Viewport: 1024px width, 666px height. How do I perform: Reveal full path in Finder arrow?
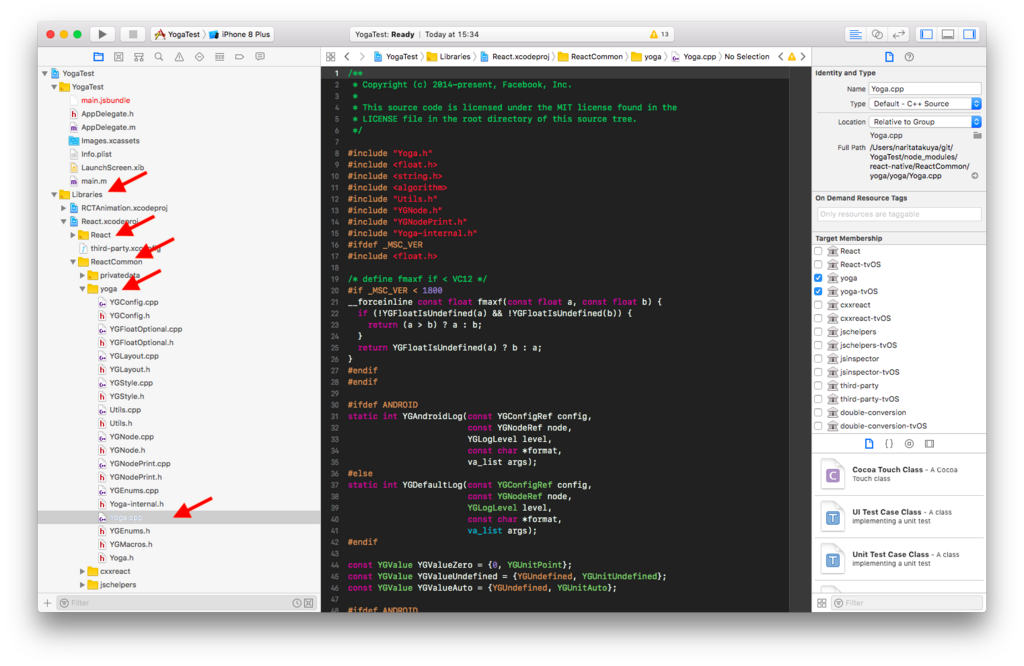pos(974,176)
